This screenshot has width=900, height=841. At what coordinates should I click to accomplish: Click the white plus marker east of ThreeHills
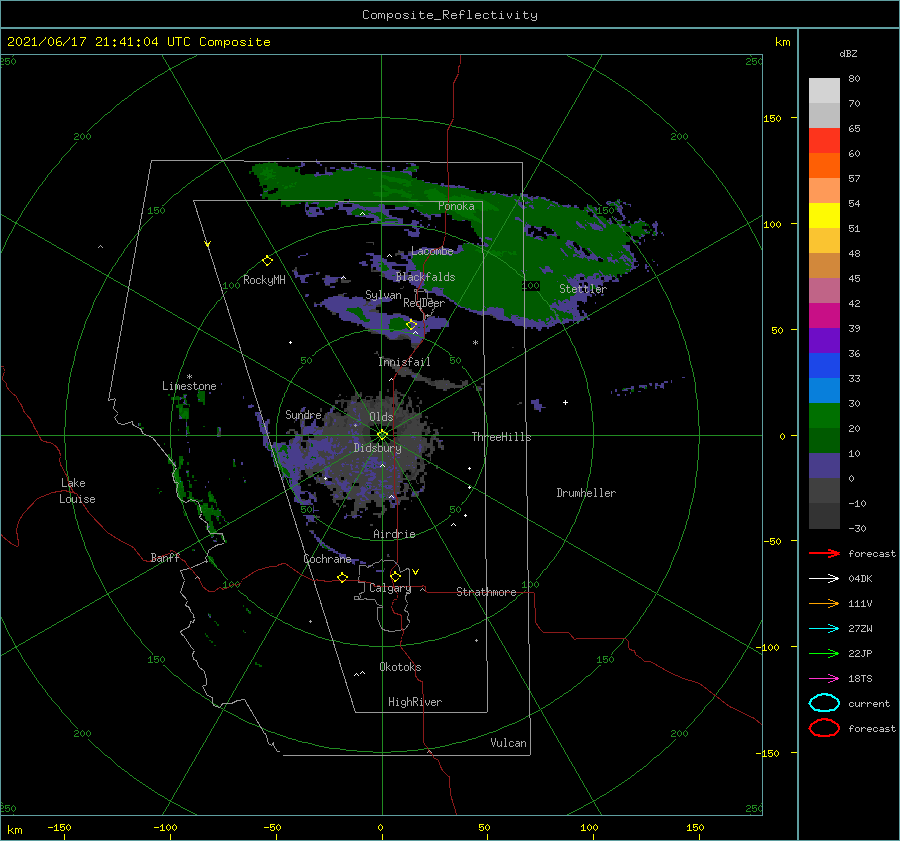click(x=565, y=402)
